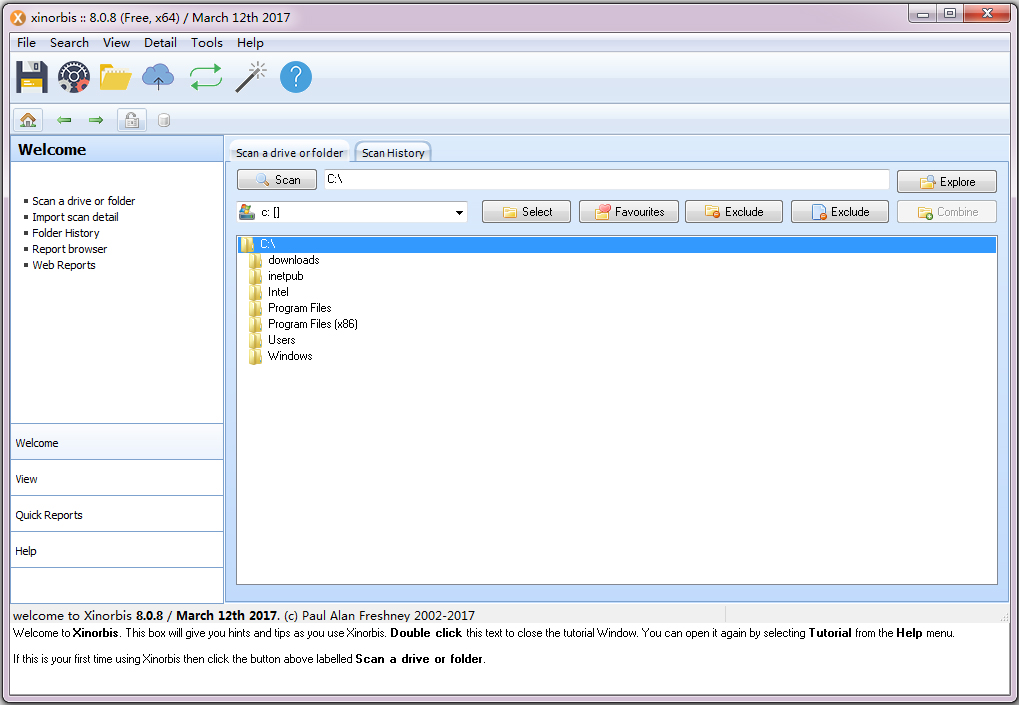Click the floppy disk save icon
This screenshot has height=705, width=1019.
(x=32, y=77)
